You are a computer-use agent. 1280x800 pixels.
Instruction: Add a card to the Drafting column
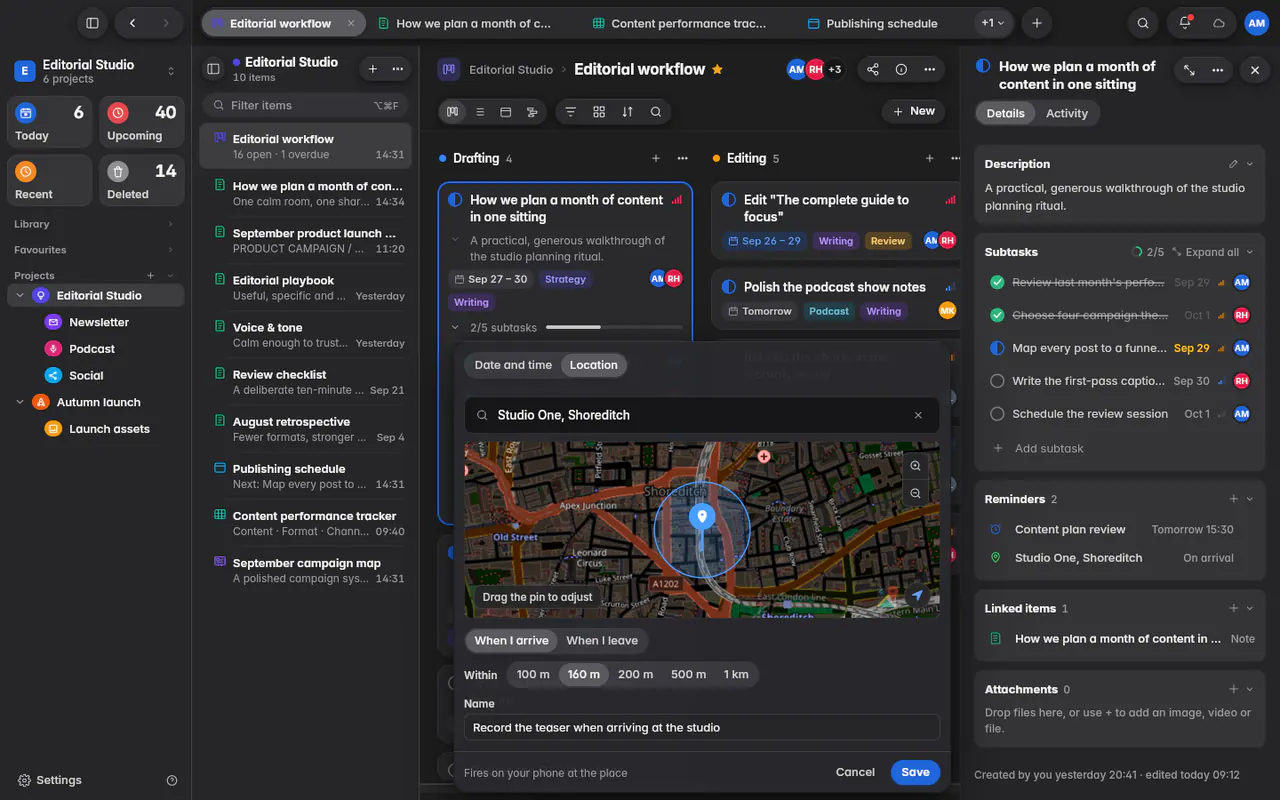[x=656, y=158]
